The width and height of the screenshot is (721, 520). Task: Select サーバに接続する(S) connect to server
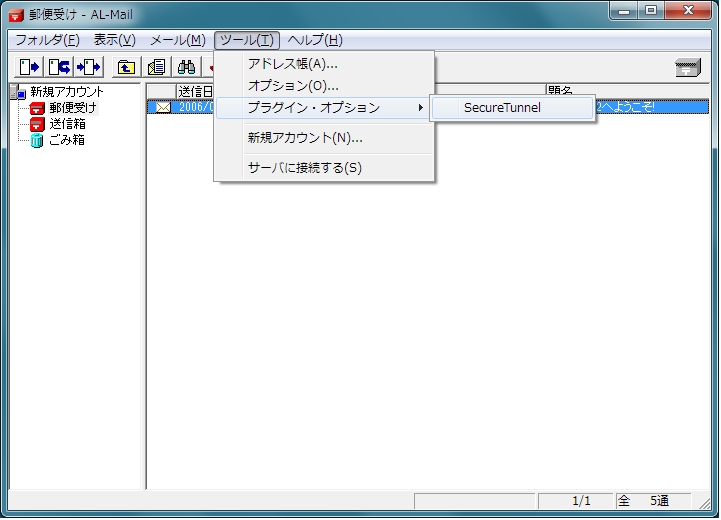point(304,167)
